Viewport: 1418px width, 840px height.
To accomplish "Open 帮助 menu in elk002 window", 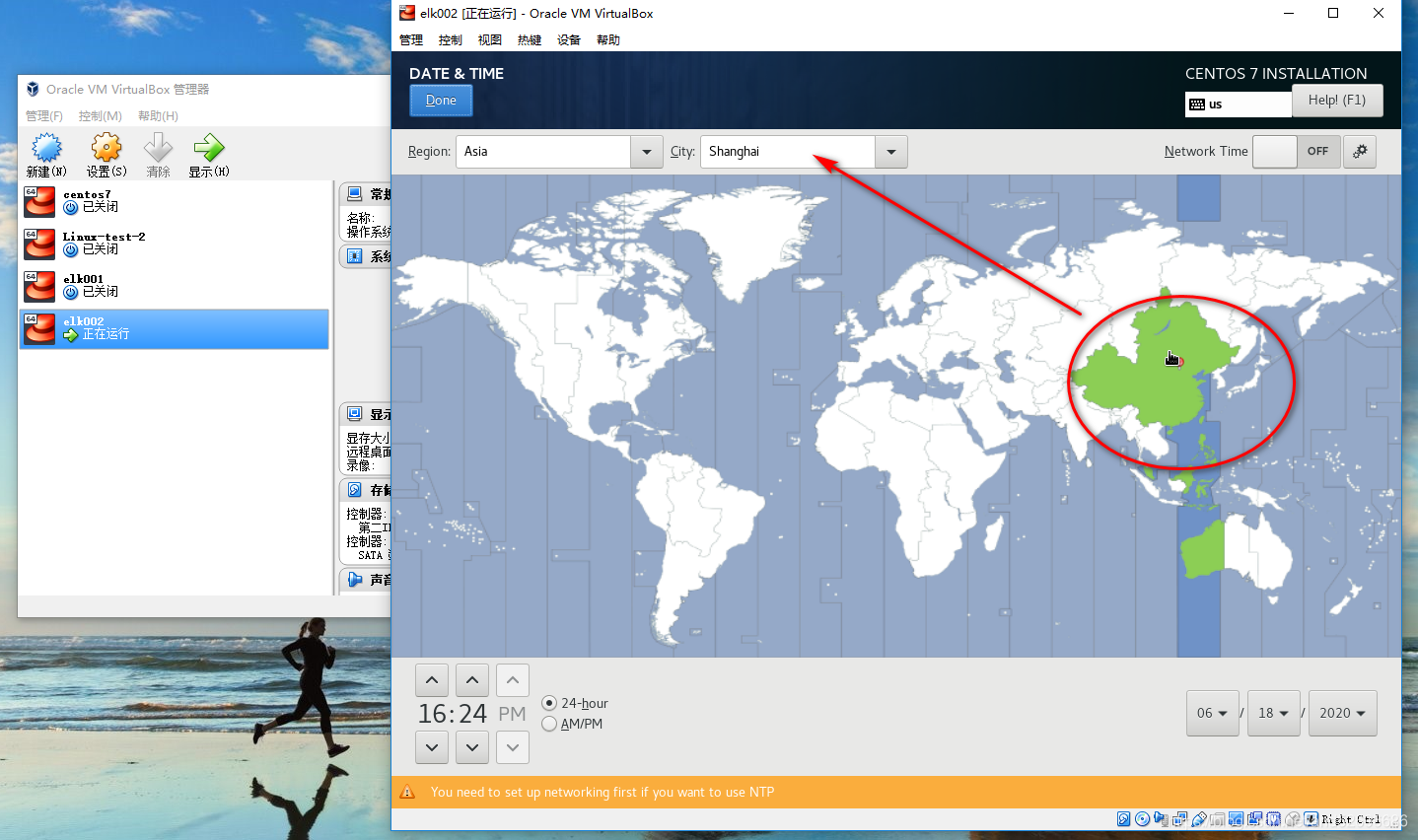I will [x=608, y=40].
